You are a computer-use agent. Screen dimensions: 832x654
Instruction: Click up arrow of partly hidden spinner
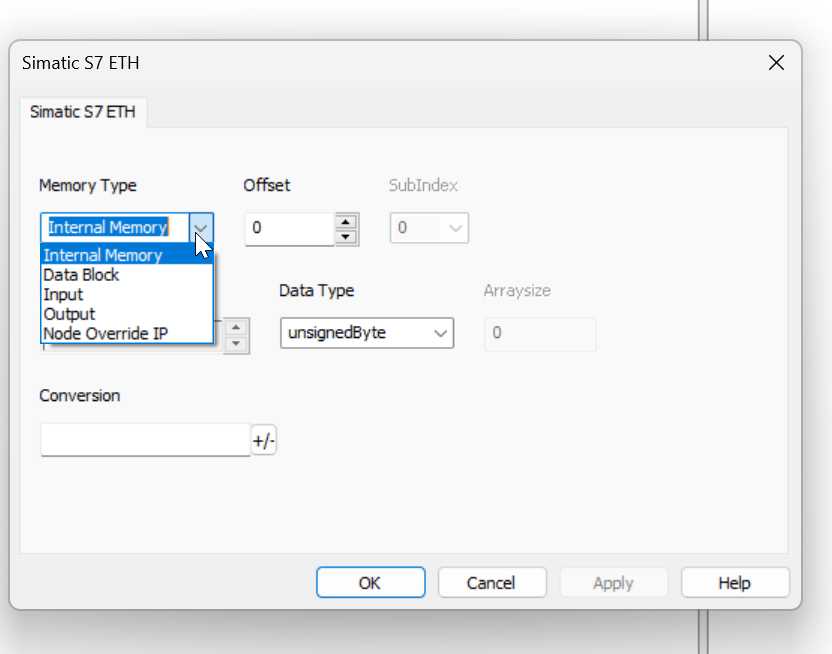[236, 327]
